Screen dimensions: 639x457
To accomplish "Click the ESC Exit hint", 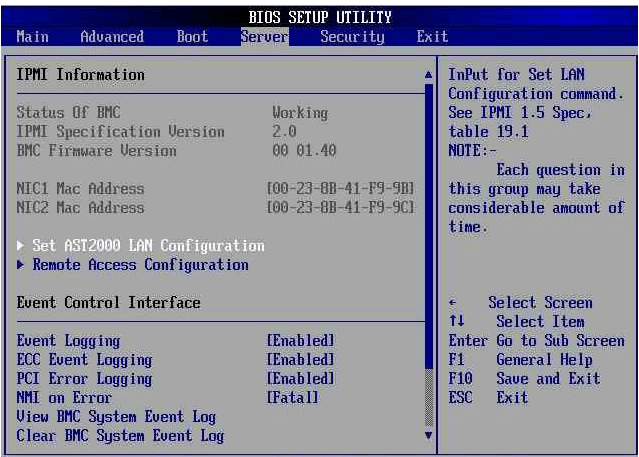I will [x=489, y=397].
